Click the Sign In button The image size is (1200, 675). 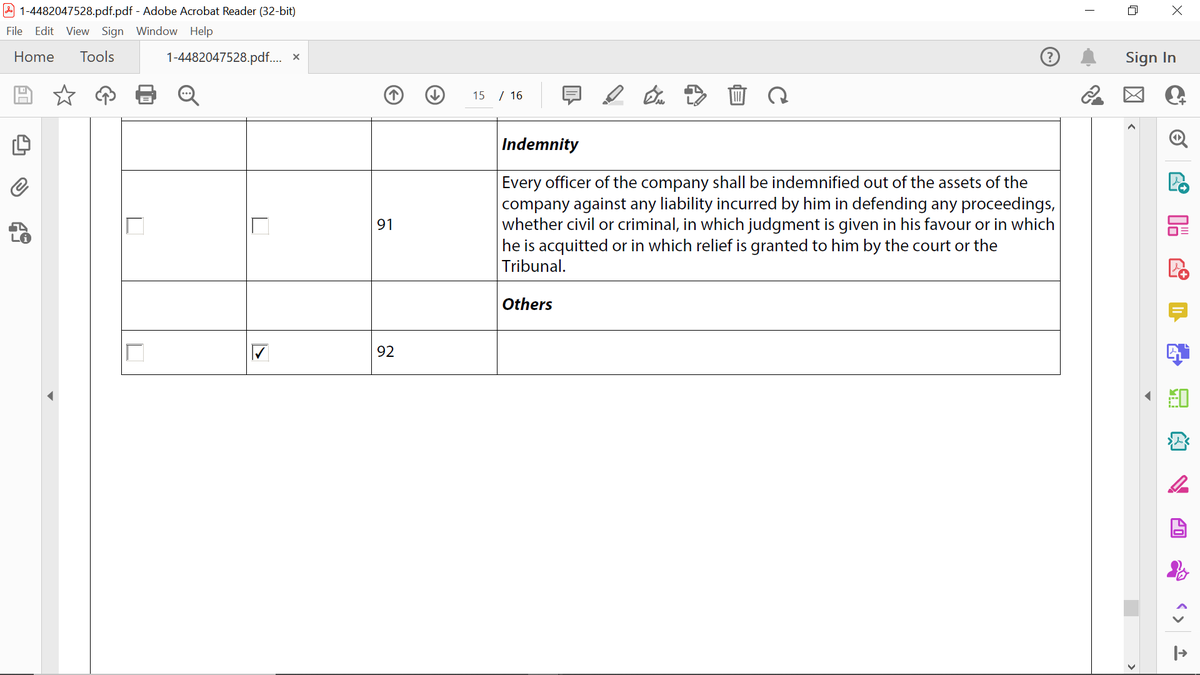[1150, 57]
